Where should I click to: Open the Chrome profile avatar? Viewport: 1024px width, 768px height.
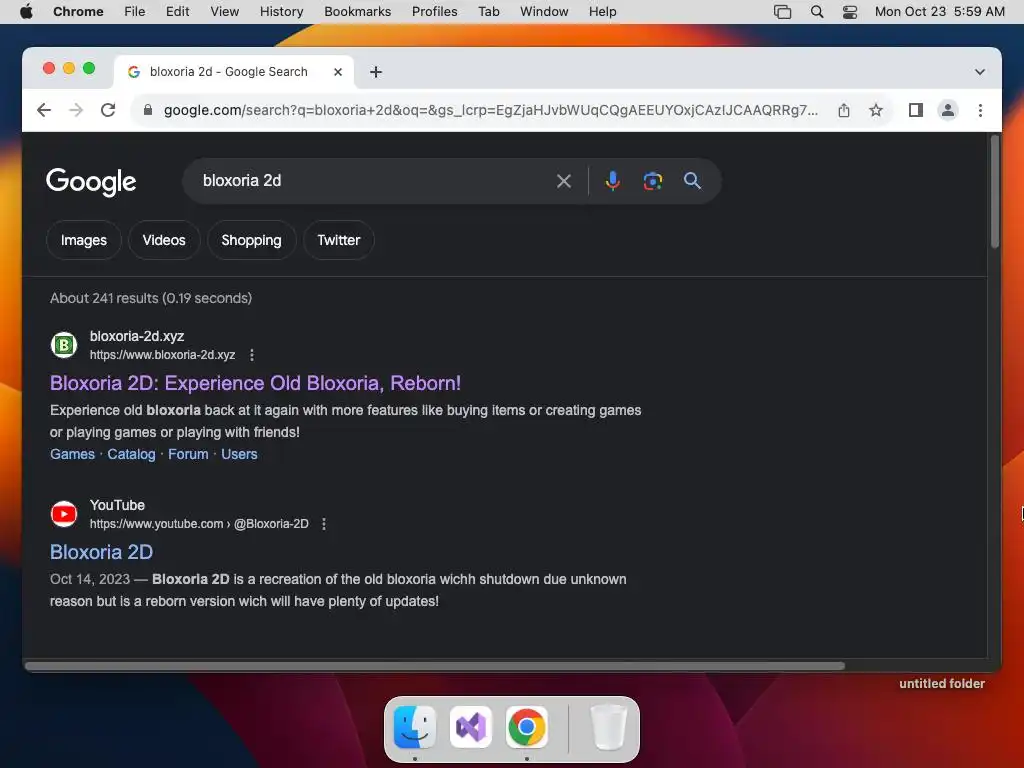tap(948, 110)
